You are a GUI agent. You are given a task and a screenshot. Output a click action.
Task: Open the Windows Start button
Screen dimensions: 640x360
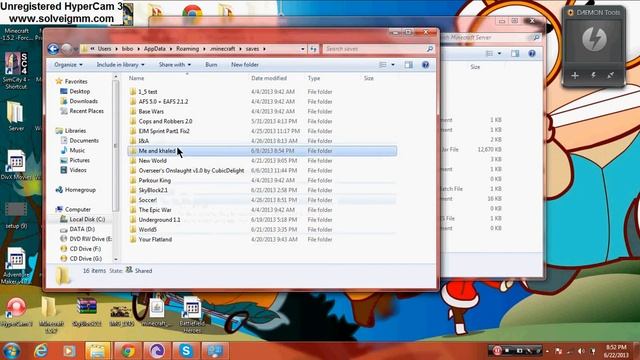[x=11, y=351]
